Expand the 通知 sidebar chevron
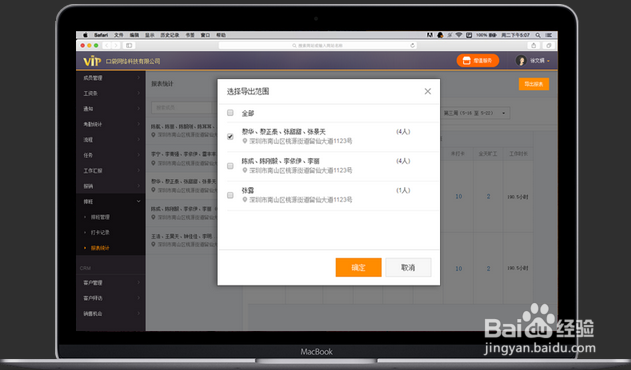631x370 pixels. [x=138, y=109]
